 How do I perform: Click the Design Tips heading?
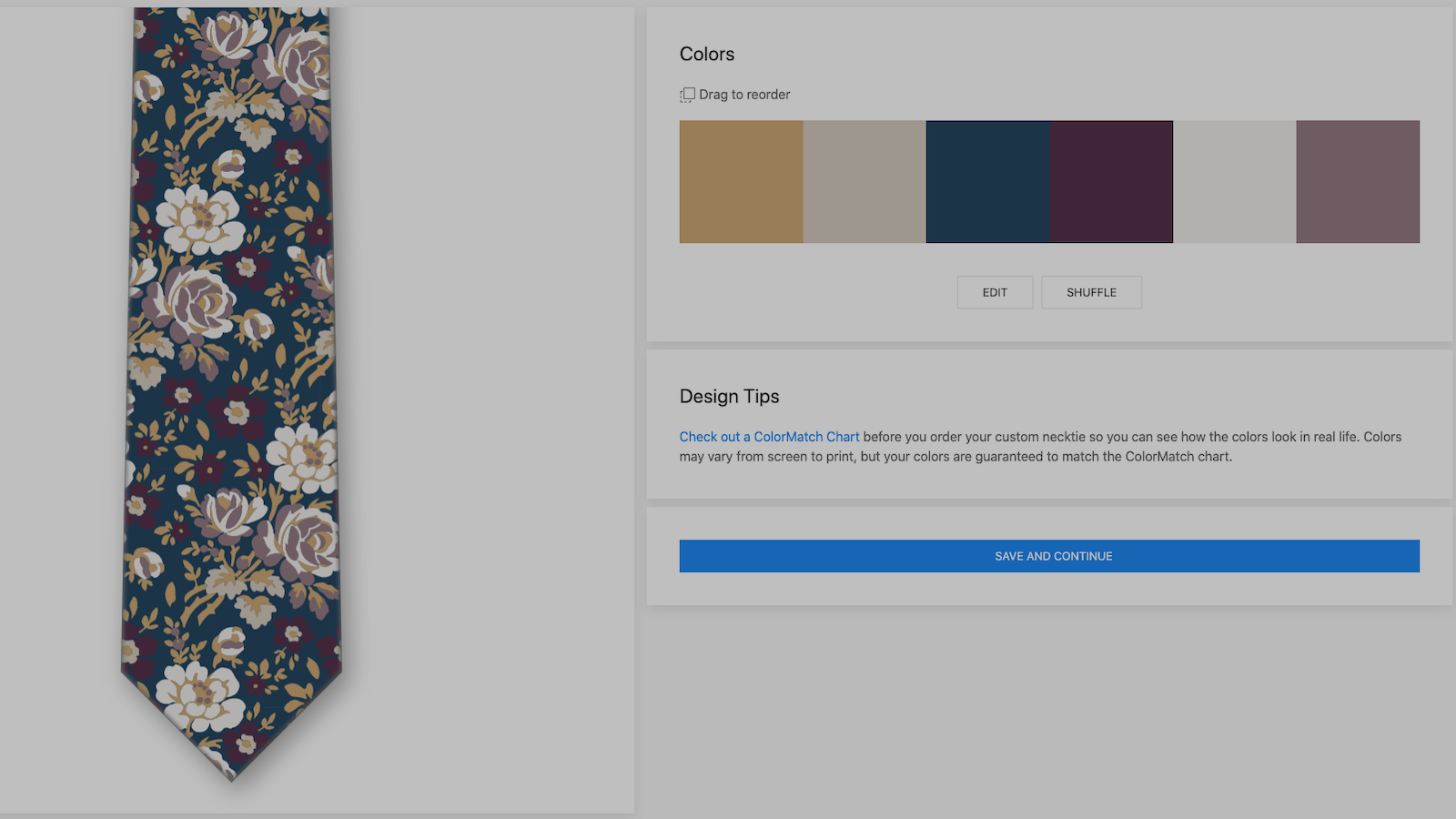pos(729,397)
